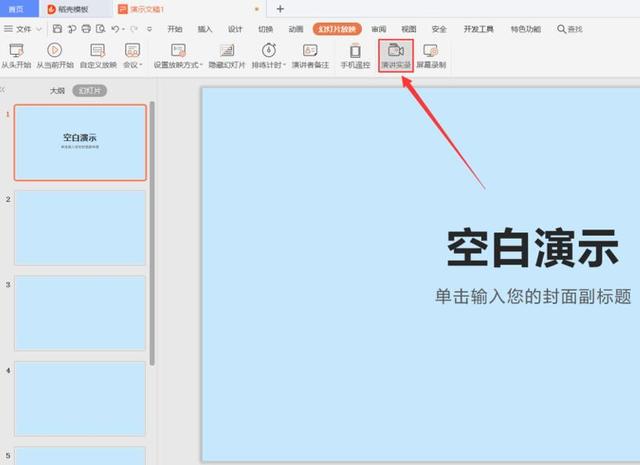
Task: Click the Redo arrow icon
Action: pos(133,29)
